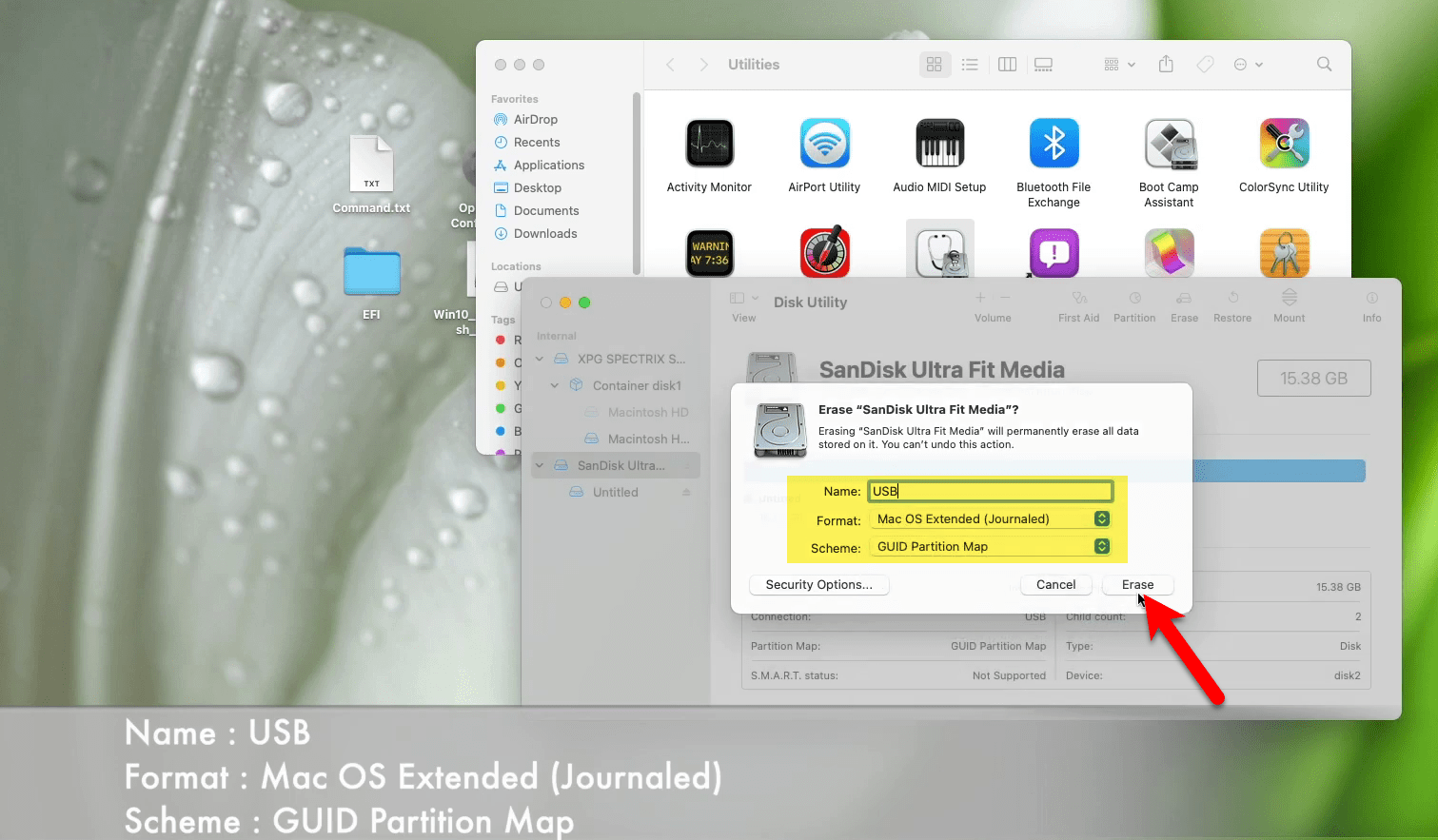
Task: Click Restore in Disk Utility toolbar
Action: pos(1232,307)
